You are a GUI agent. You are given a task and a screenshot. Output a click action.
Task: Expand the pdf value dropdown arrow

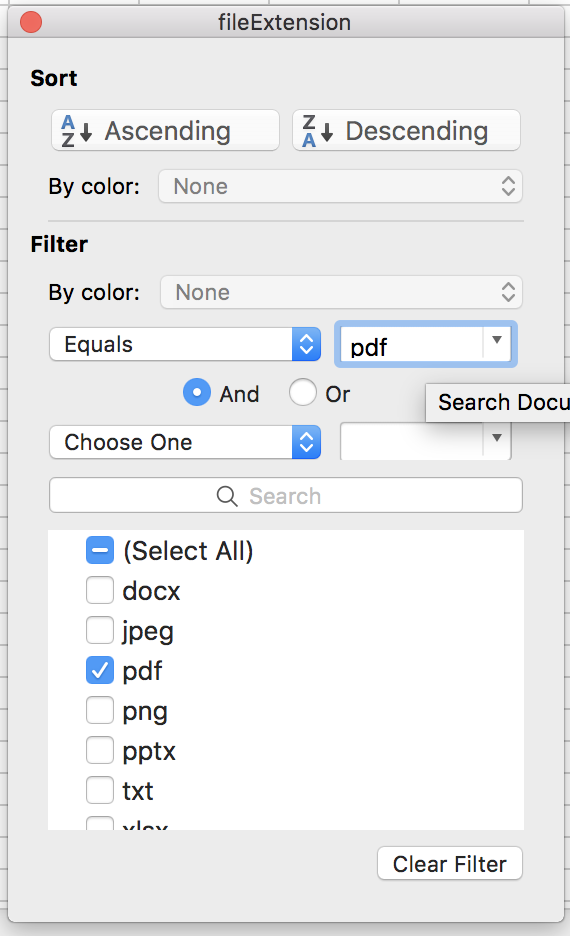pyautogui.click(x=497, y=341)
